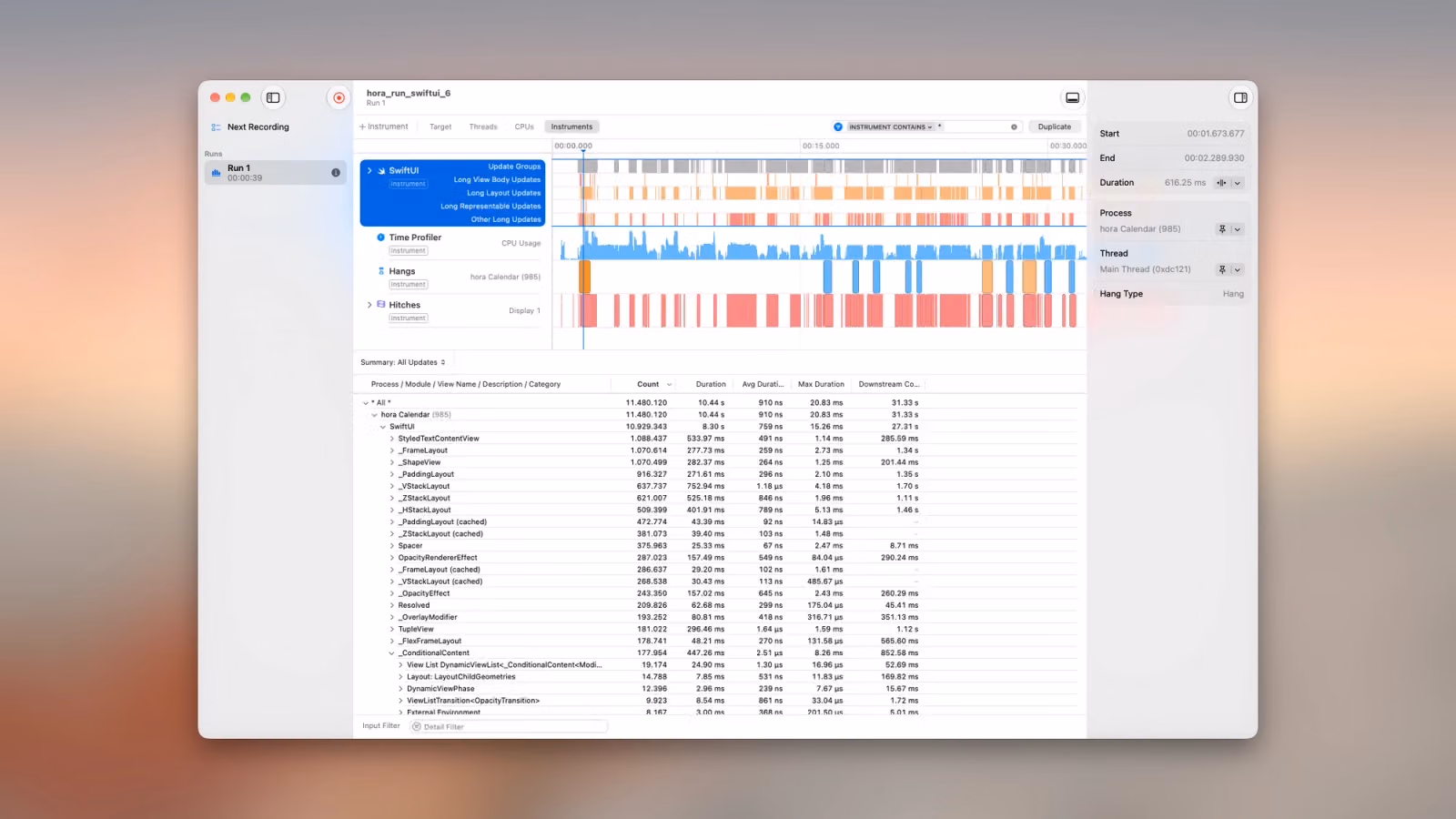
Task: Click the Next Recording list icon
Action: click(216, 127)
